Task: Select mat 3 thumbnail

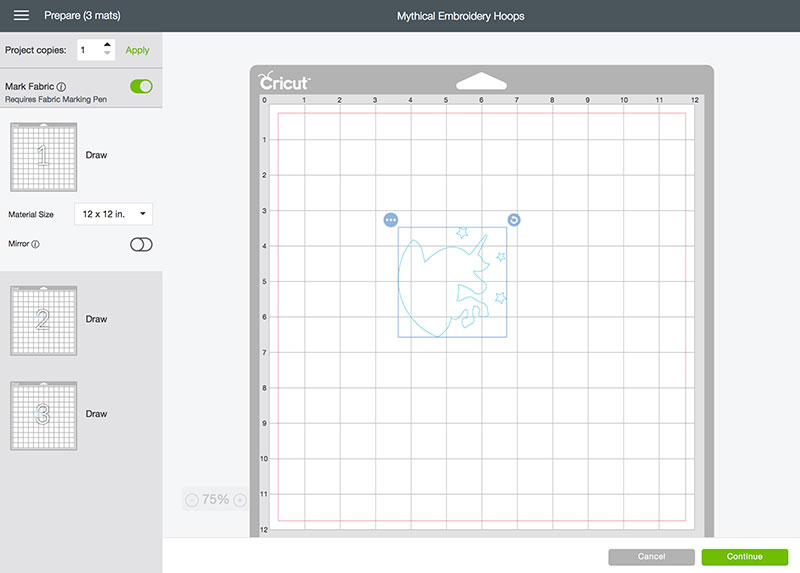Action: pyautogui.click(x=44, y=416)
